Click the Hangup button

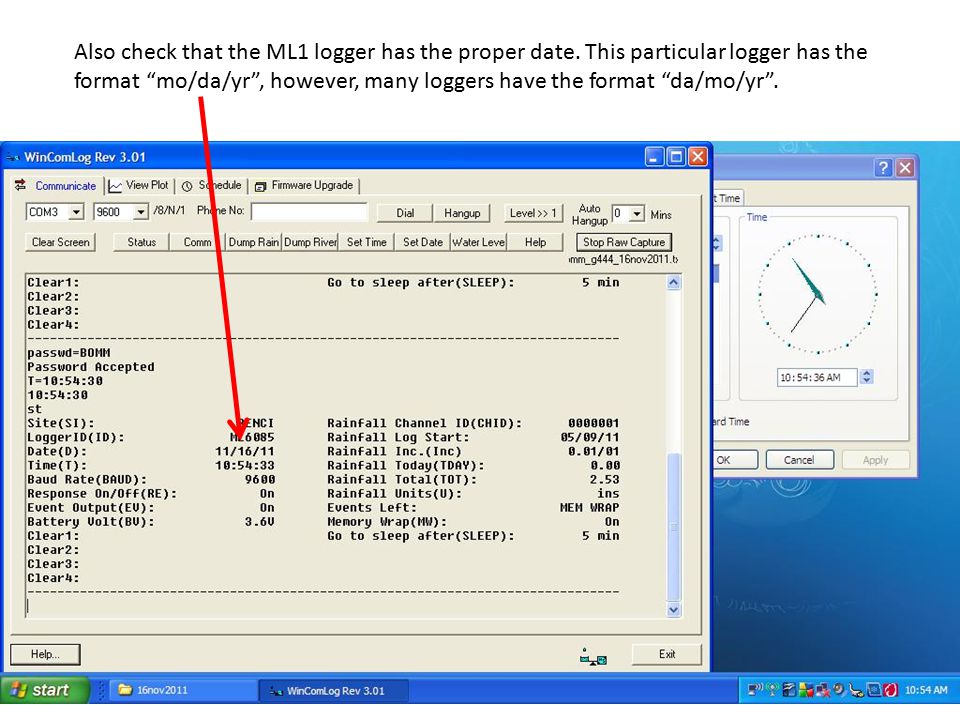(x=462, y=213)
